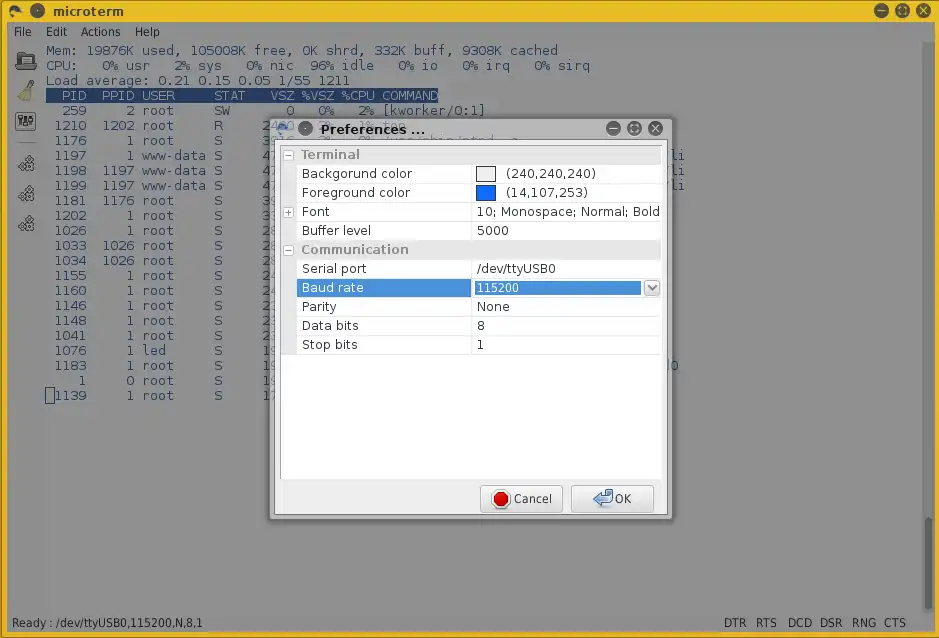This screenshot has height=638, width=939.
Task: Select the Serial port property label
Action: (334, 269)
